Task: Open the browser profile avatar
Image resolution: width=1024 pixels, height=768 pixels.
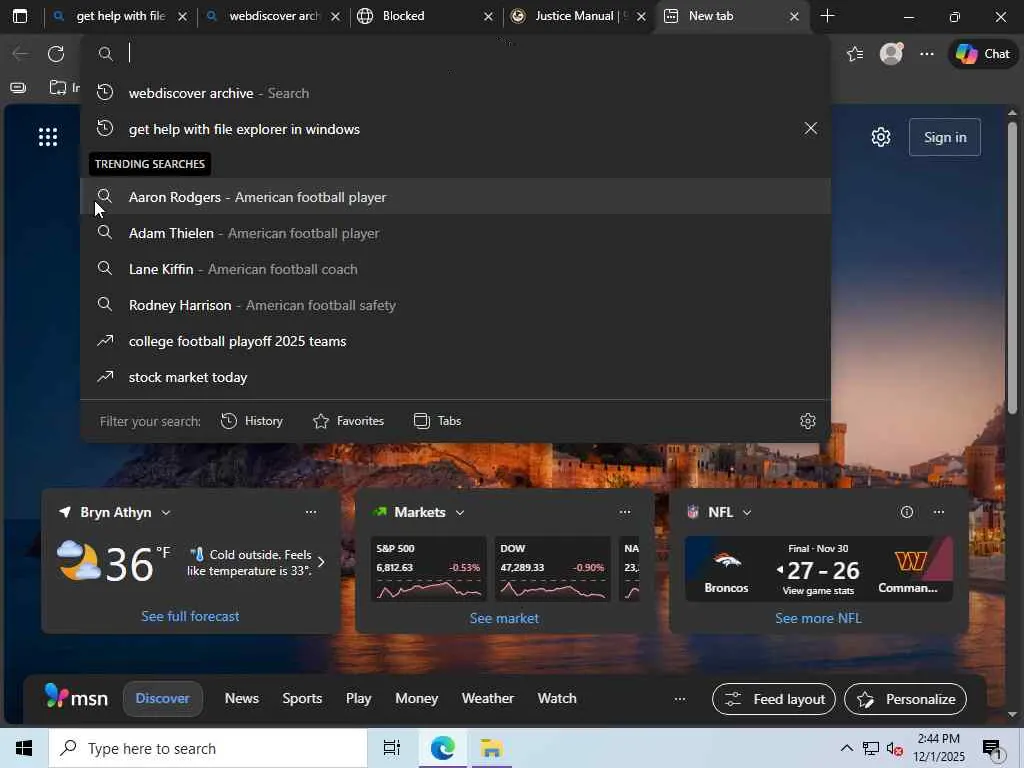Action: tap(891, 54)
